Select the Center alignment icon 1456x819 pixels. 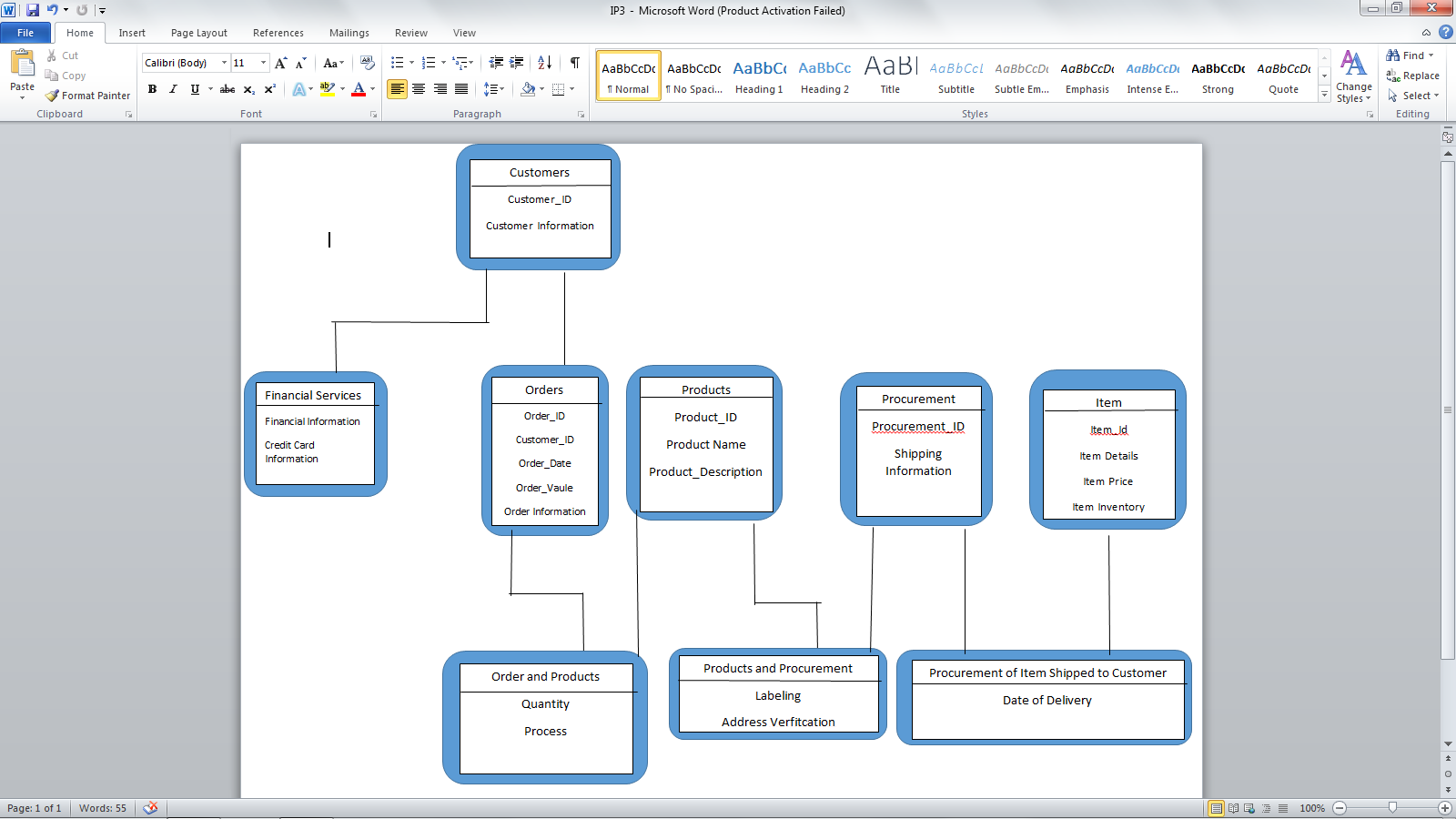419,89
